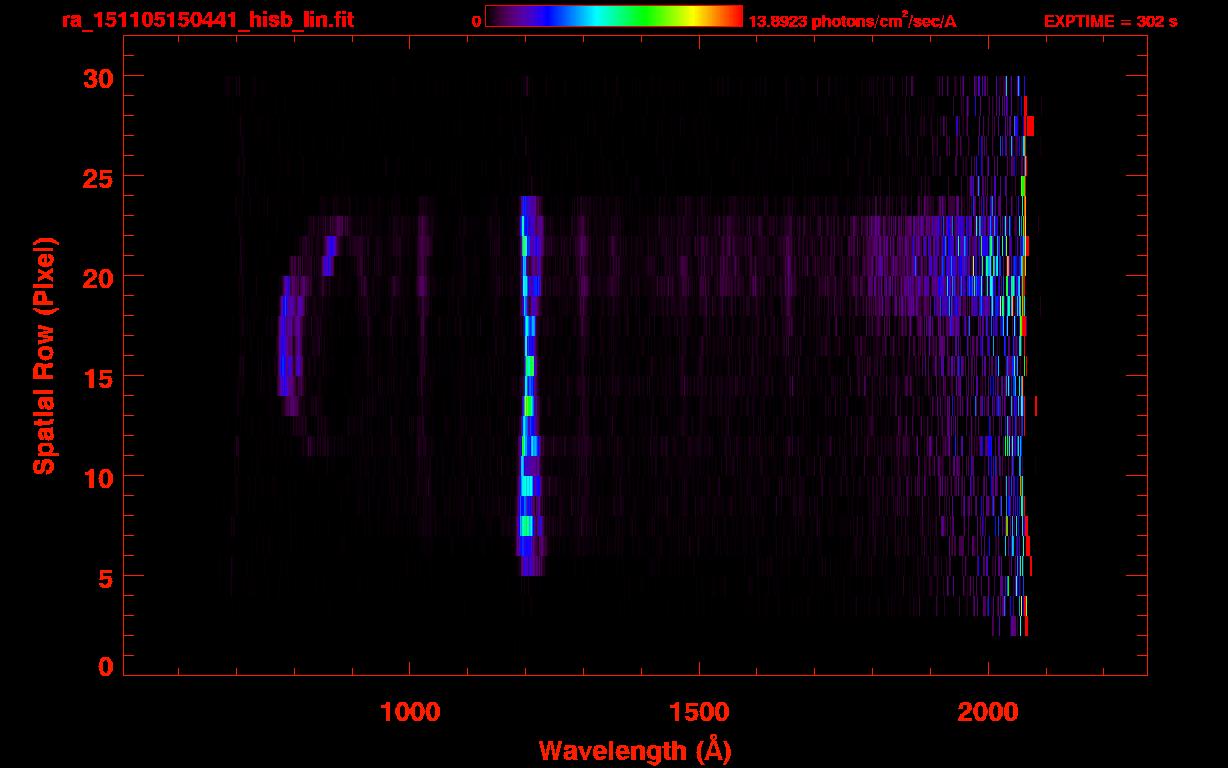Click y-axis tick label 10
The image size is (1228, 768).
click(96, 477)
